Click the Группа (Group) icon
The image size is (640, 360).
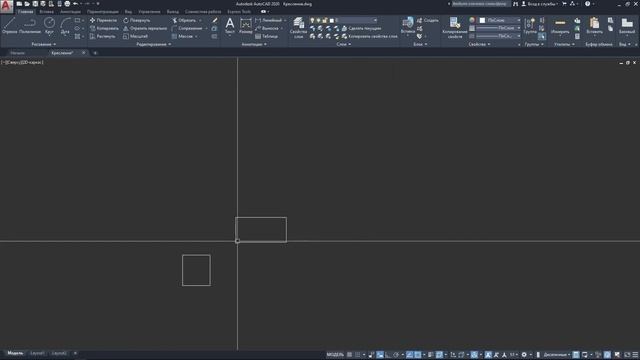point(530,26)
